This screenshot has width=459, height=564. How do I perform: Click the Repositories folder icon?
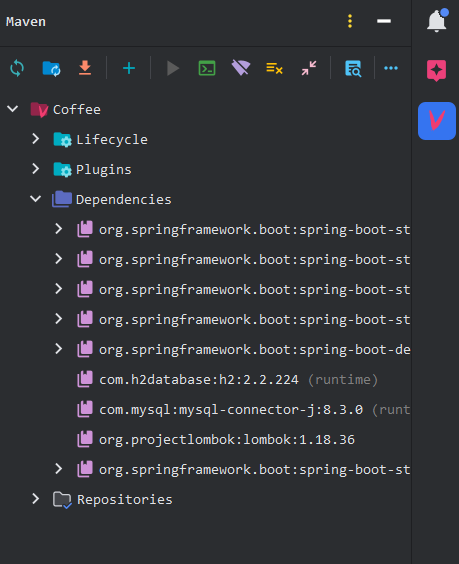[x=62, y=499]
